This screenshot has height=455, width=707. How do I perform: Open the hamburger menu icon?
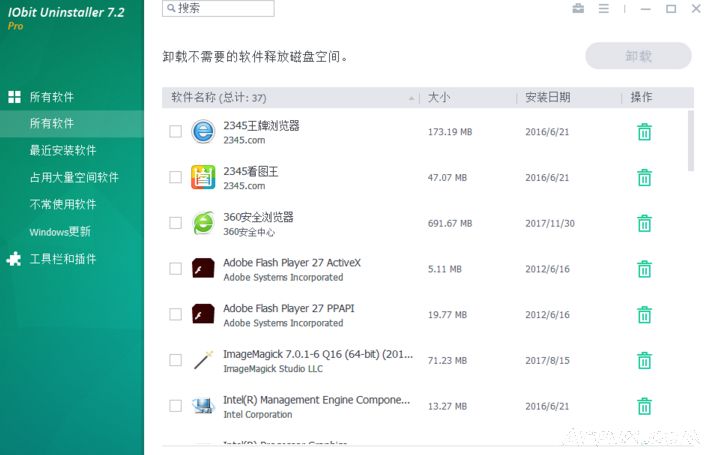point(604,9)
